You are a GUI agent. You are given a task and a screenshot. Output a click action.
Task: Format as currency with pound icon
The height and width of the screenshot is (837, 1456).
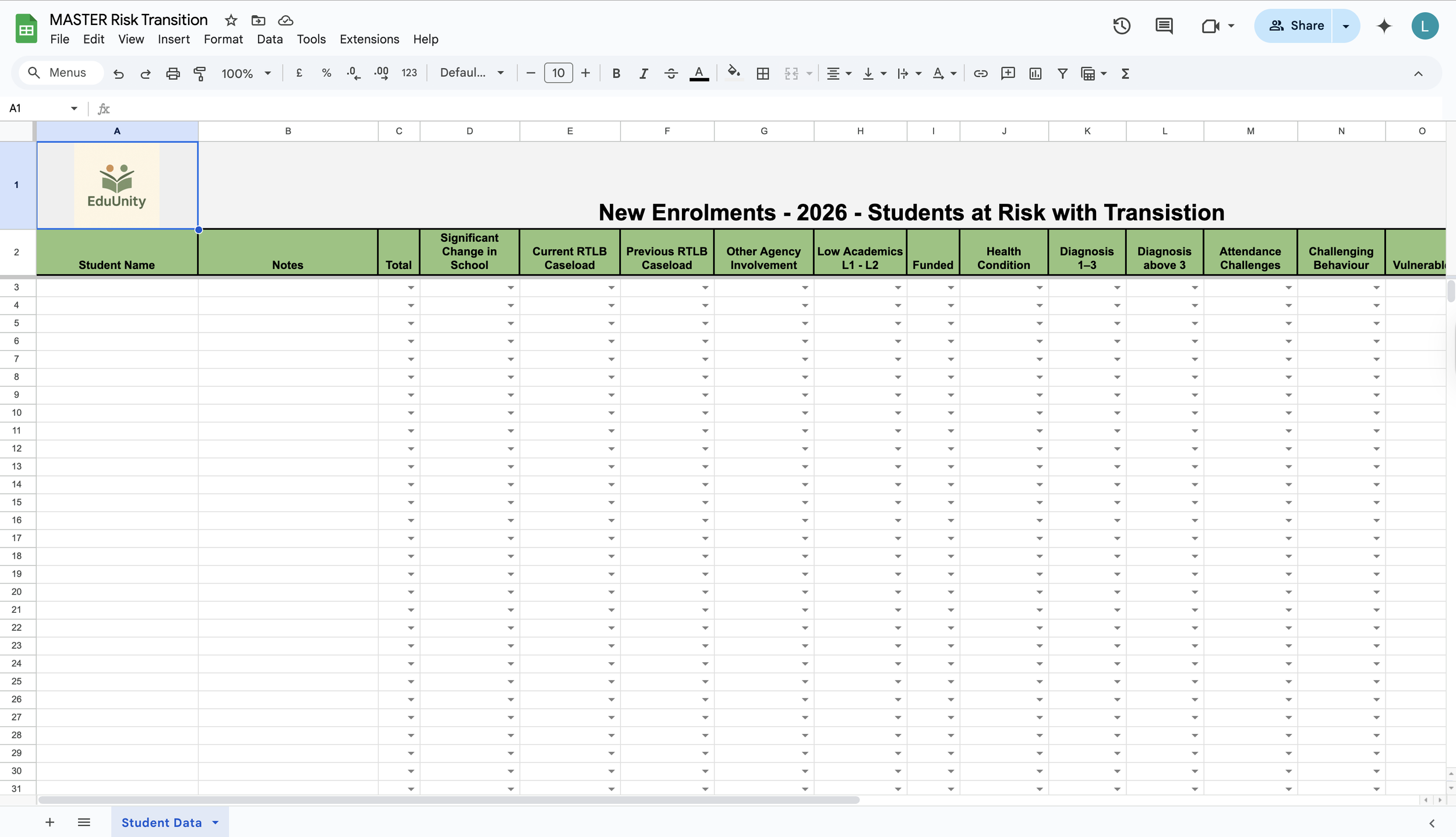pyautogui.click(x=299, y=73)
